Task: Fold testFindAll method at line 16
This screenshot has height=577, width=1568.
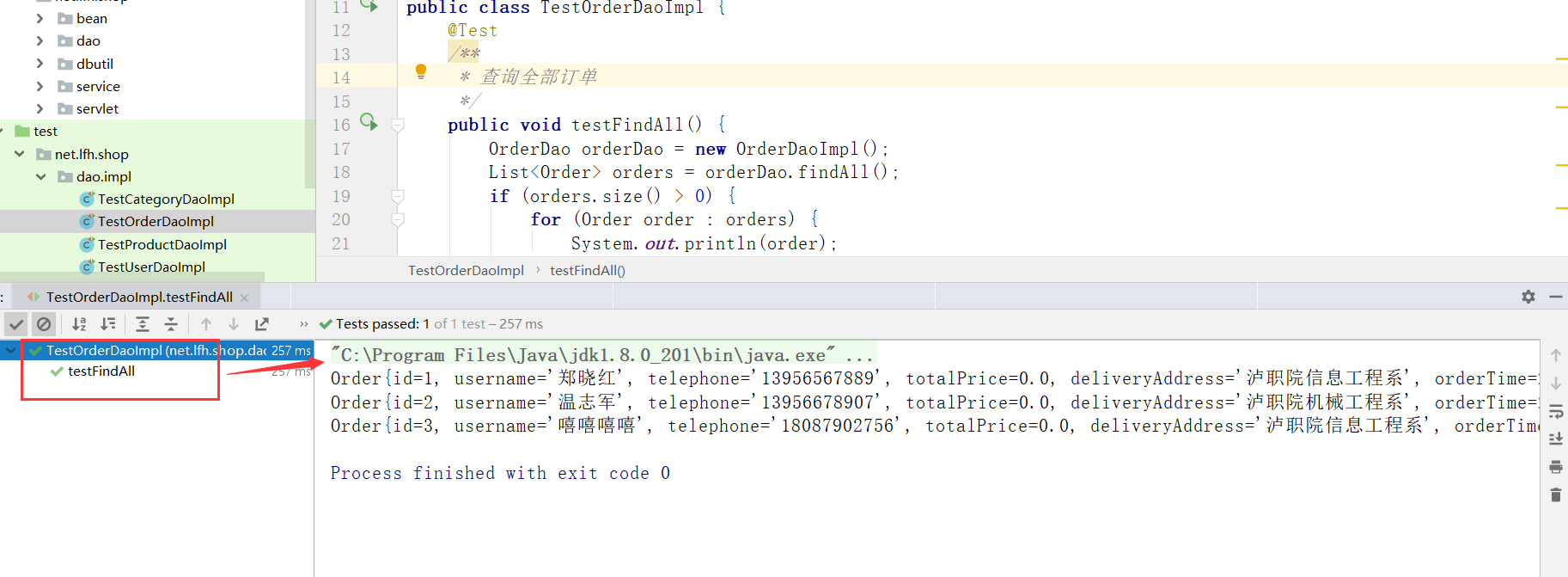Action: tap(398, 126)
